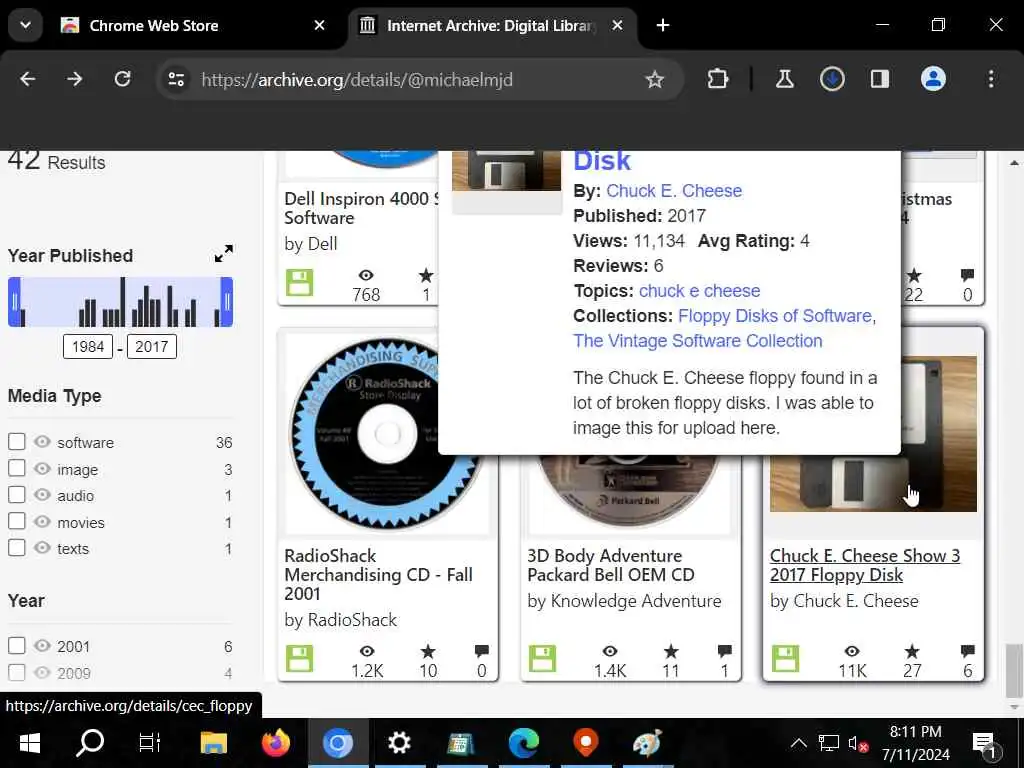Launch Firefox from the taskbar
This screenshot has width=1024, height=768.
pyautogui.click(x=276, y=743)
